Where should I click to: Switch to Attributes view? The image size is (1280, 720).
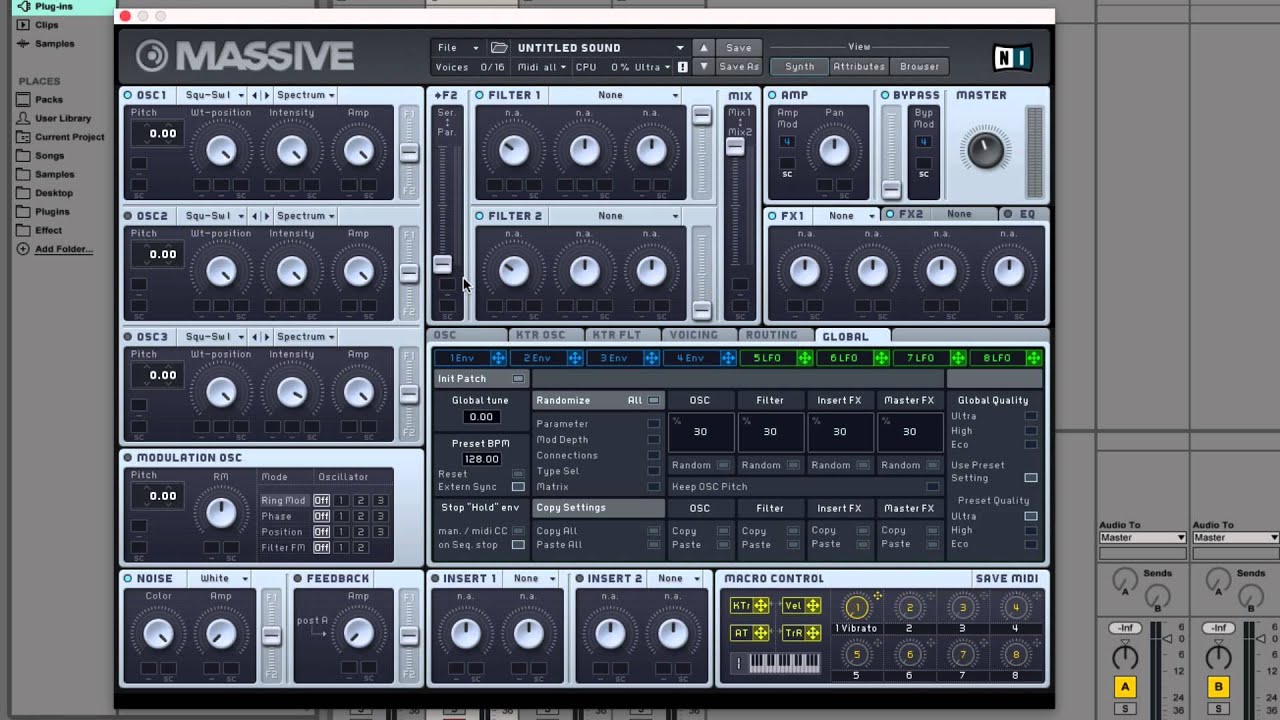(859, 66)
